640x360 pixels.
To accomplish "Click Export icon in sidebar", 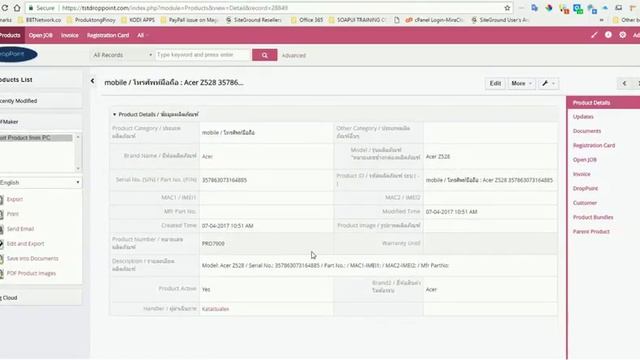I will pyautogui.click(x=1, y=199).
